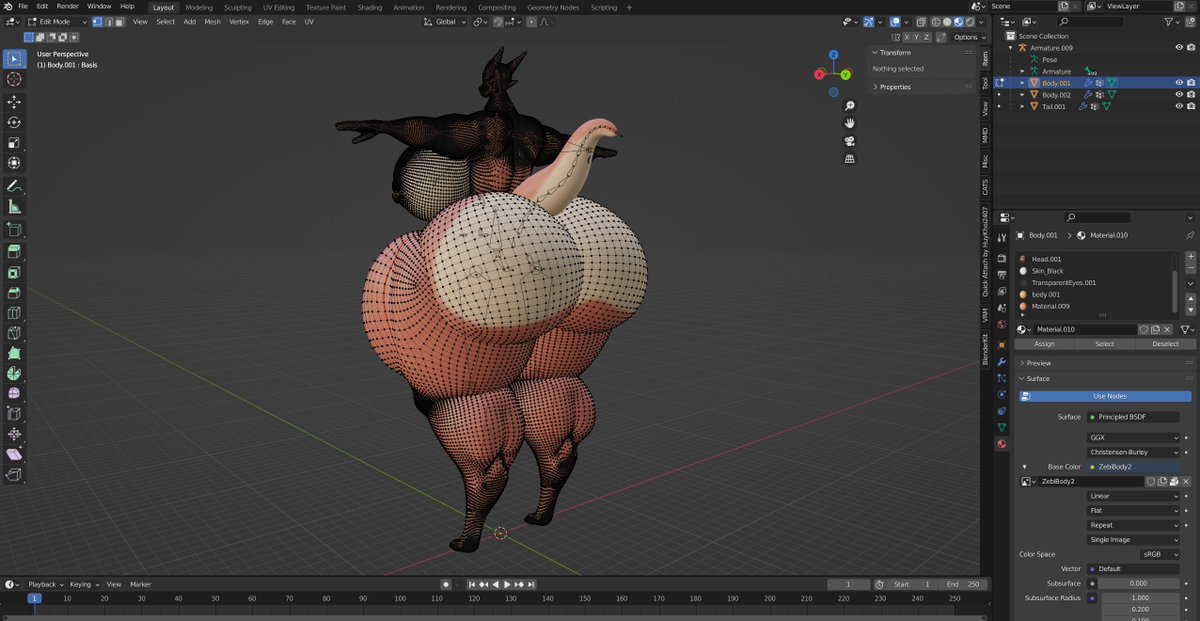Hide Body.001 with its eye icon

pos(1178,83)
